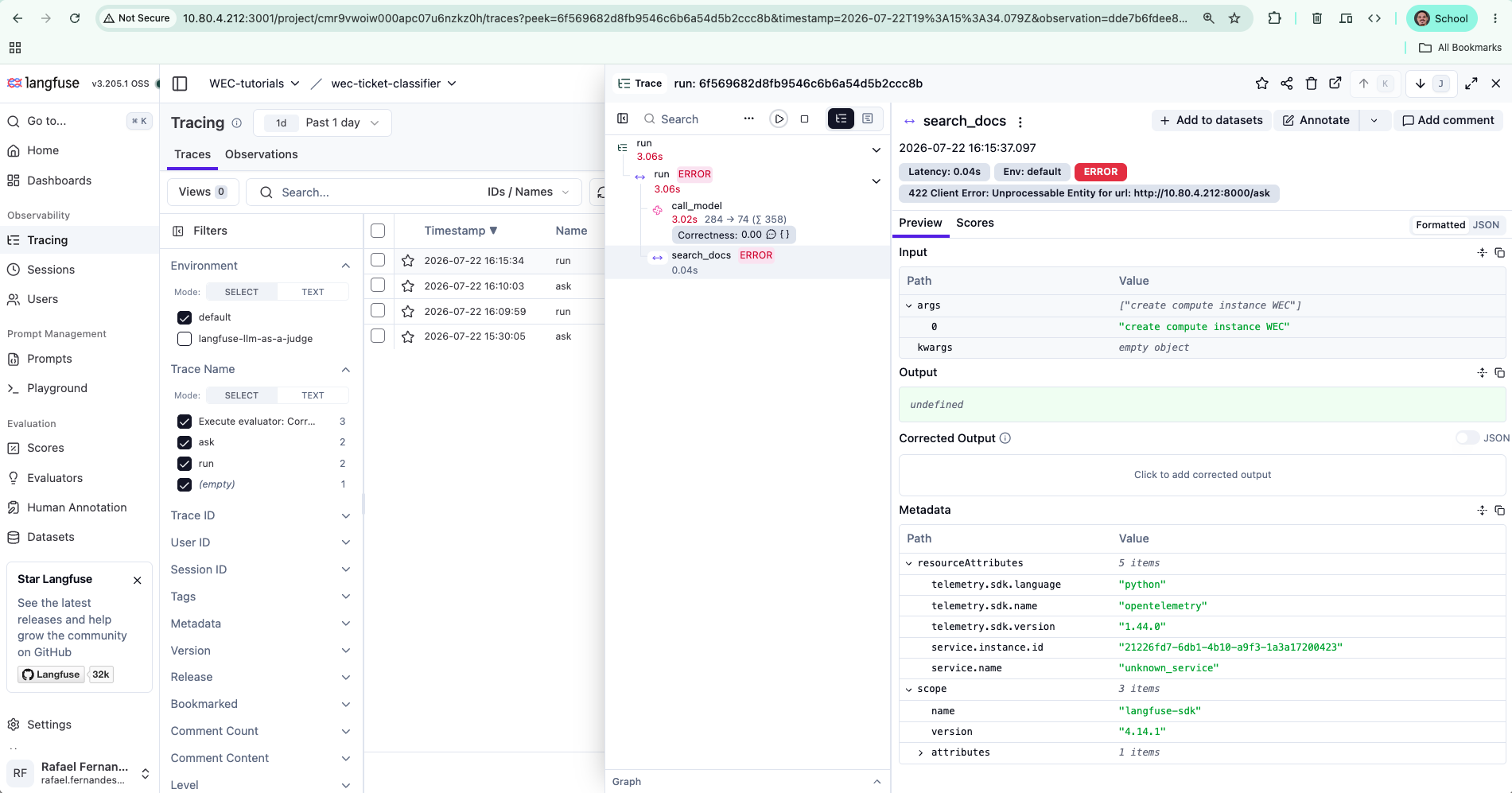Click the Annotate button
Screen dimensions: 1512x793
1316,120
